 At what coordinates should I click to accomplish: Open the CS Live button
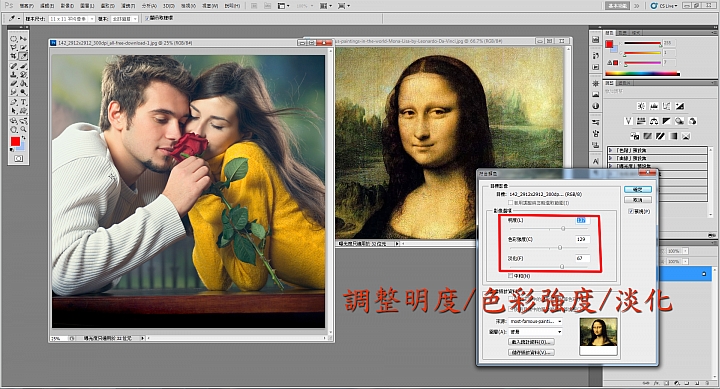[664, 6]
